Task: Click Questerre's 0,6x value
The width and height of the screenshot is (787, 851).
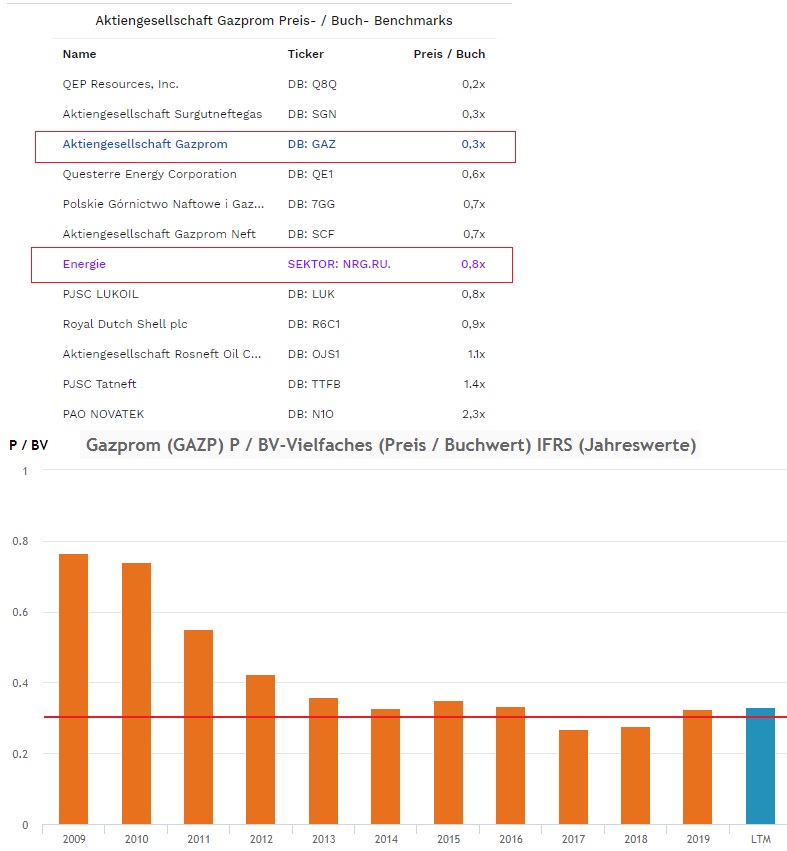Action: 473,174
